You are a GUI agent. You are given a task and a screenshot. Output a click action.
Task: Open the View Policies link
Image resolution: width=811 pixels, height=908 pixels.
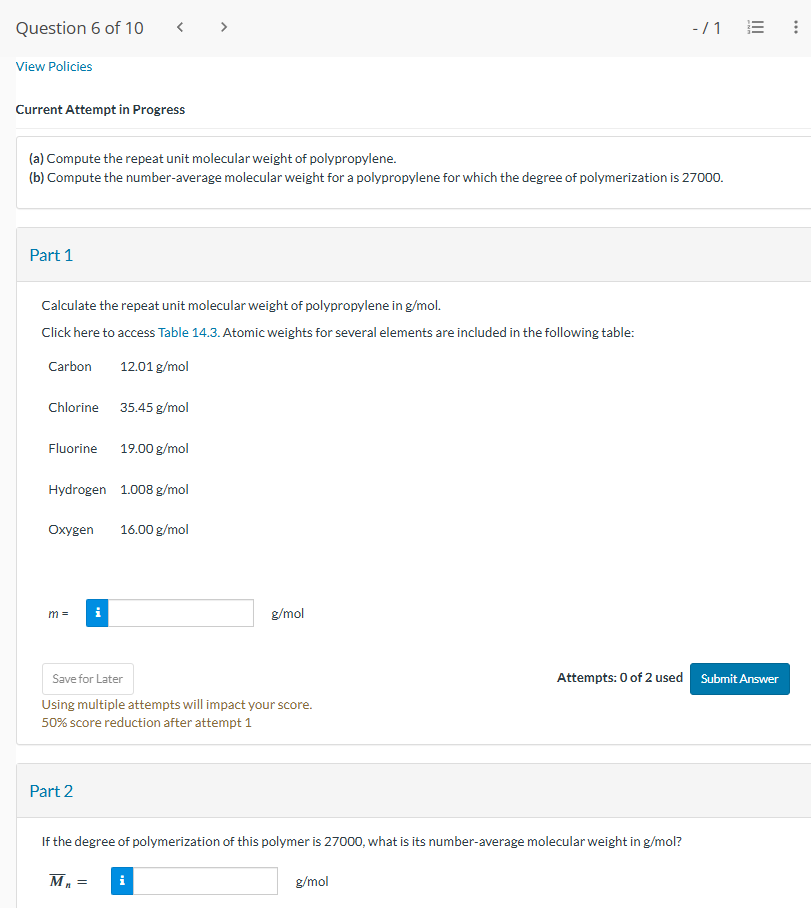(x=54, y=66)
